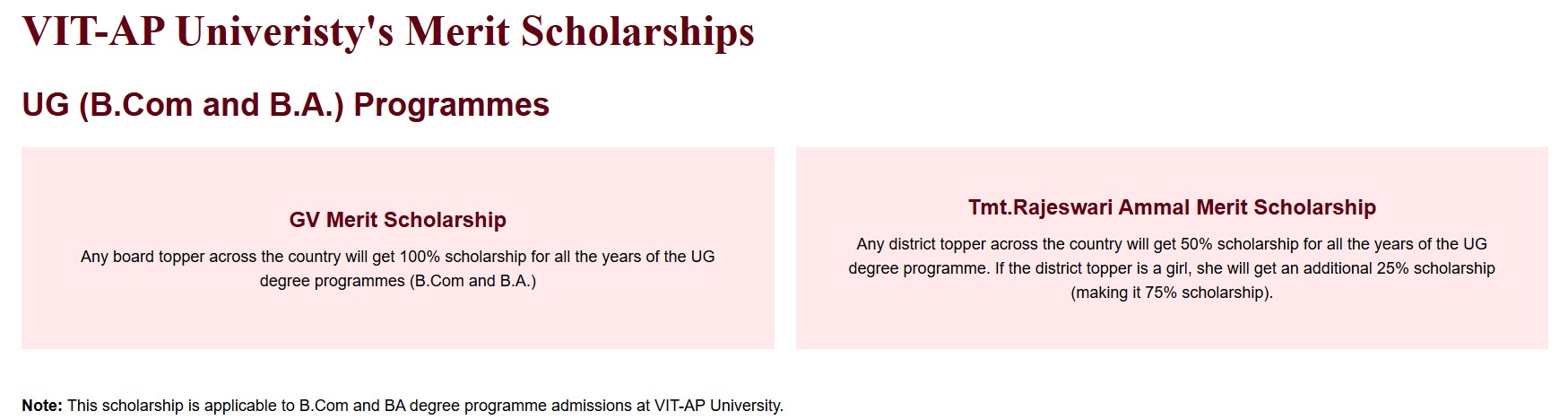Click empty pink area above Tmt.Rajeswari title
1568x420 pixels.
pyautogui.click(x=1171, y=169)
